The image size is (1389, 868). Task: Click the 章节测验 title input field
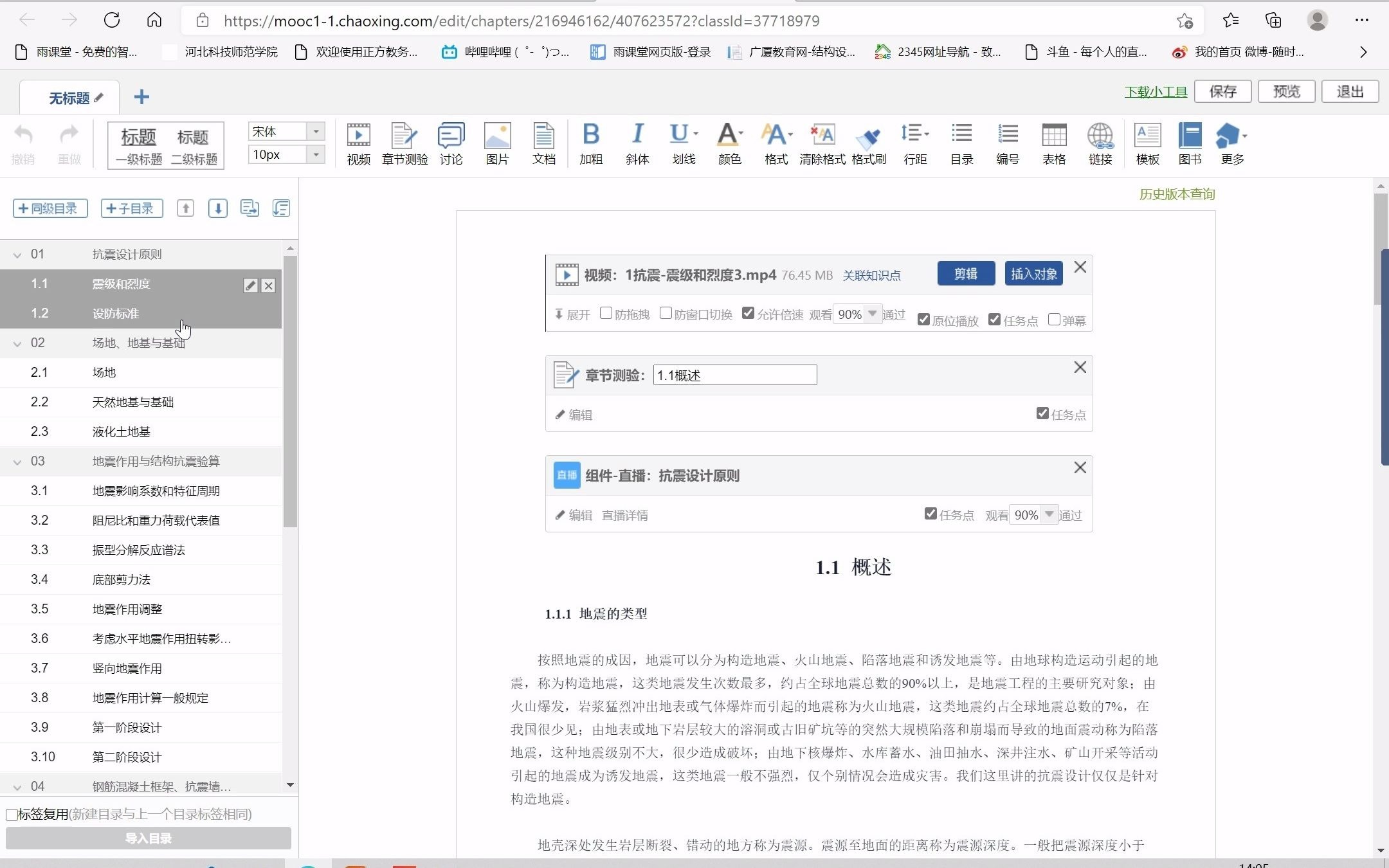[x=735, y=375]
